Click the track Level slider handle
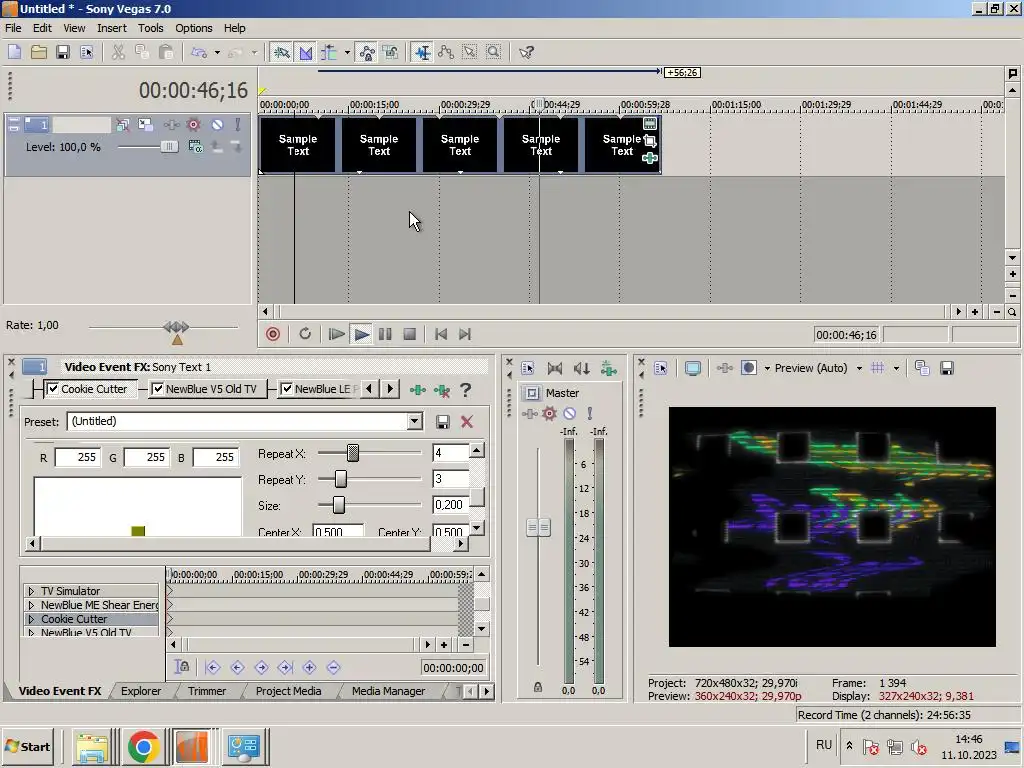This screenshot has width=1024, height=768. (x=169, y=147)
